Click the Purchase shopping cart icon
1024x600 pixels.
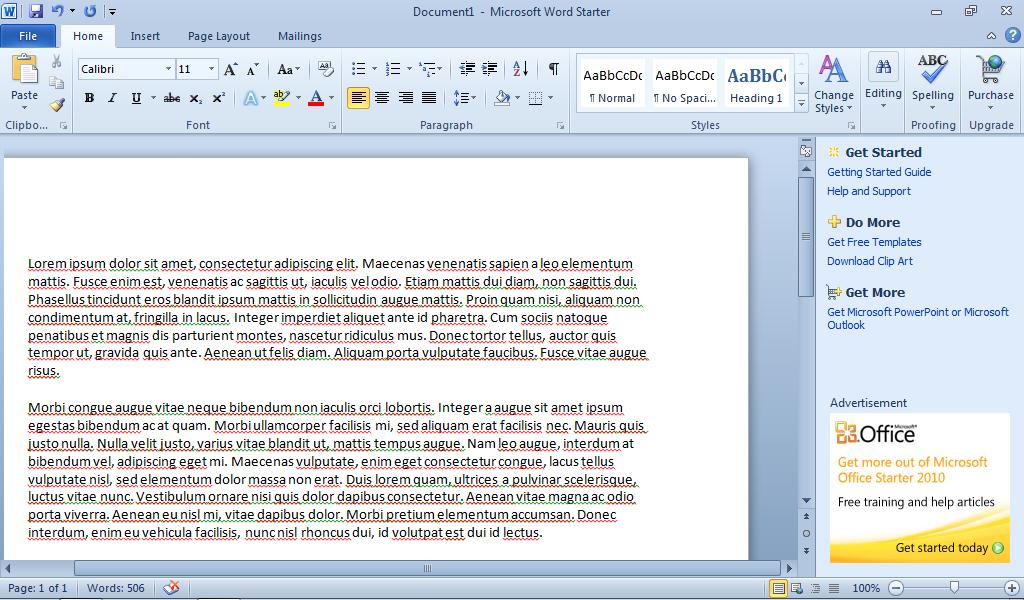point(991,69)
